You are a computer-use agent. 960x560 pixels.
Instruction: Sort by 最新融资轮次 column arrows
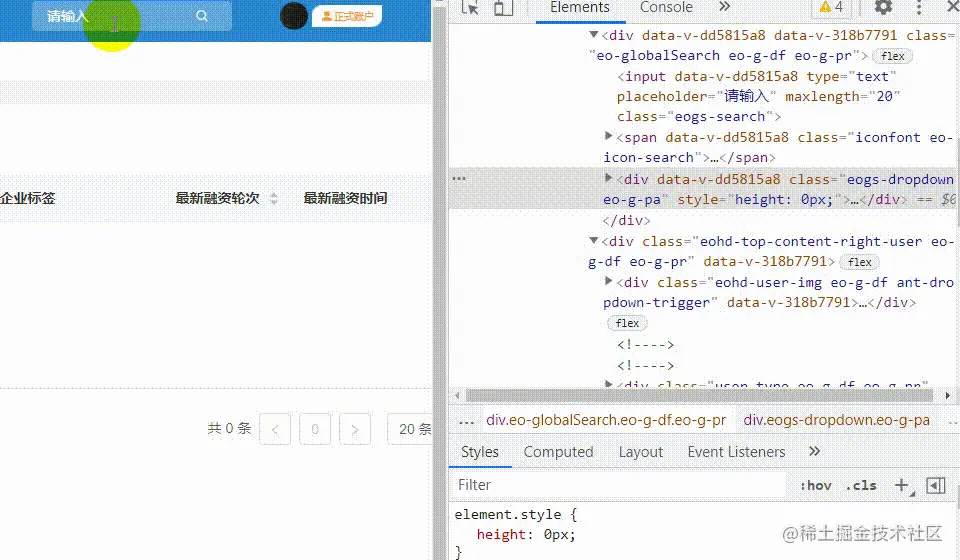click(x=274, y=198)
